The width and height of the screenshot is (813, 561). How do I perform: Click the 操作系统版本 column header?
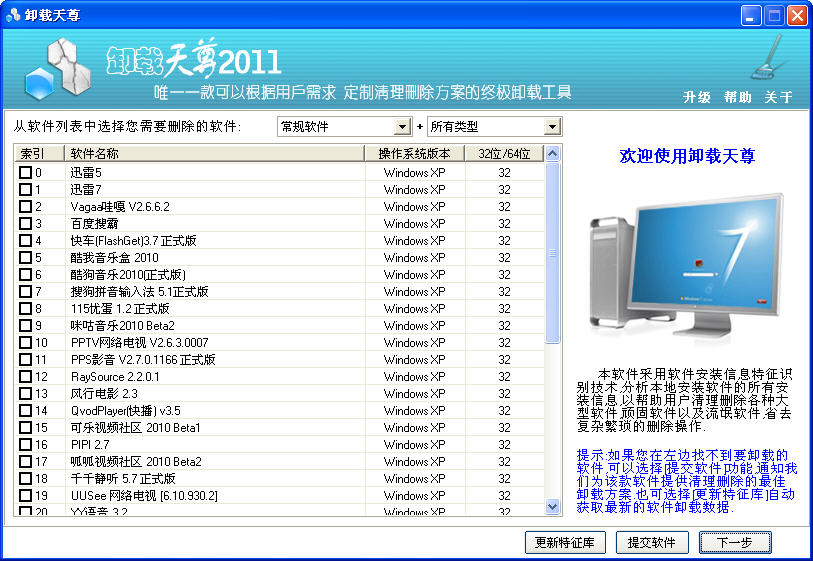(415, 153)
